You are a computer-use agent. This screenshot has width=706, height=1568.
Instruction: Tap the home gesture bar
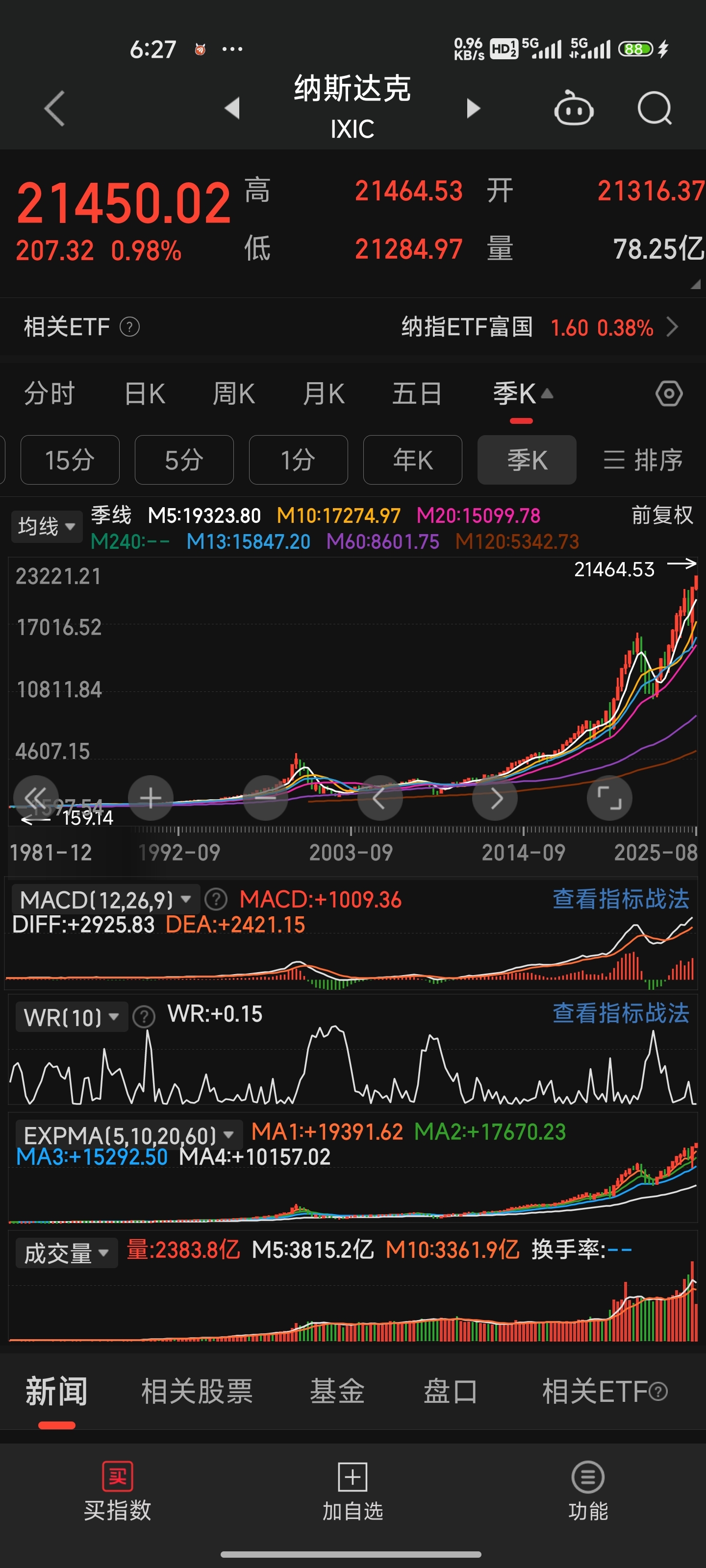tap(351, 1554)
